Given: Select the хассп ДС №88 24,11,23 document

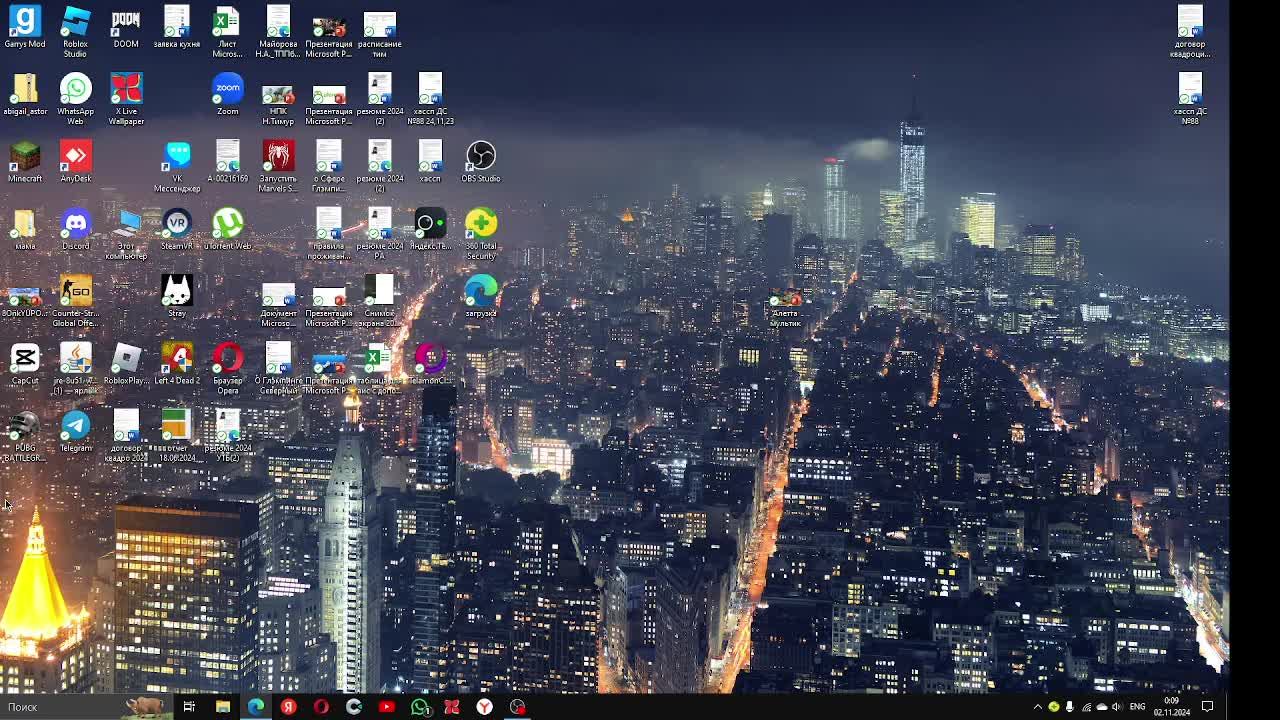Looking at the screenshot, I should coord(430,99).
